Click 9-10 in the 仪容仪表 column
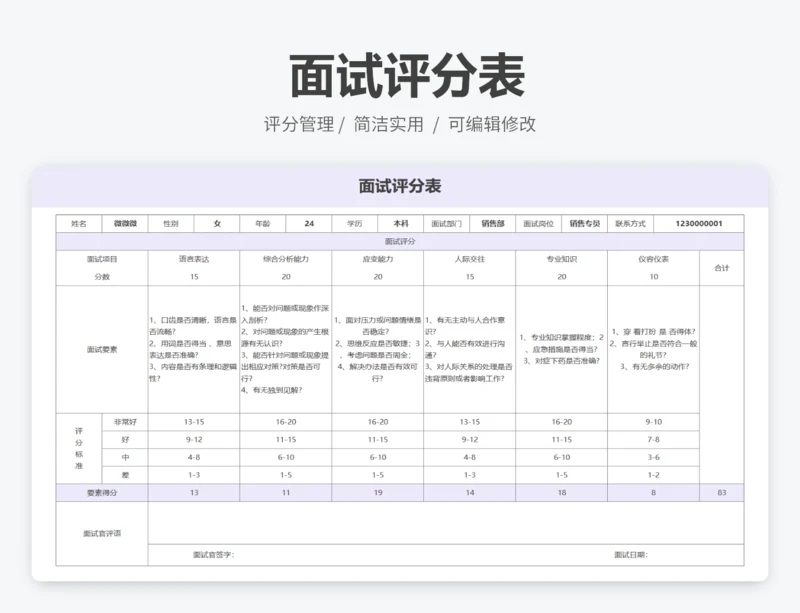Image resolution: width=800 pixels, height=613 pixels. click(x=654, y=422)
